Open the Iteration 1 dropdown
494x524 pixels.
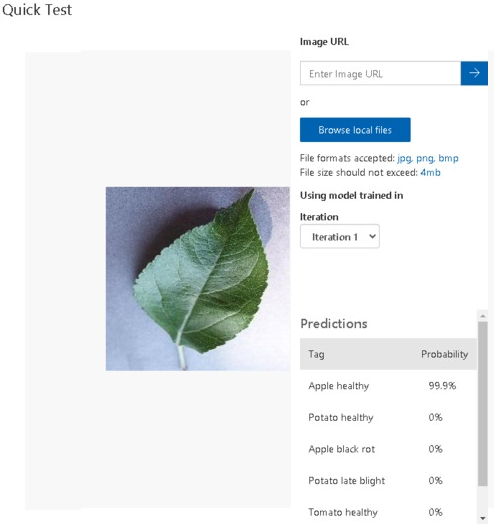340,237
